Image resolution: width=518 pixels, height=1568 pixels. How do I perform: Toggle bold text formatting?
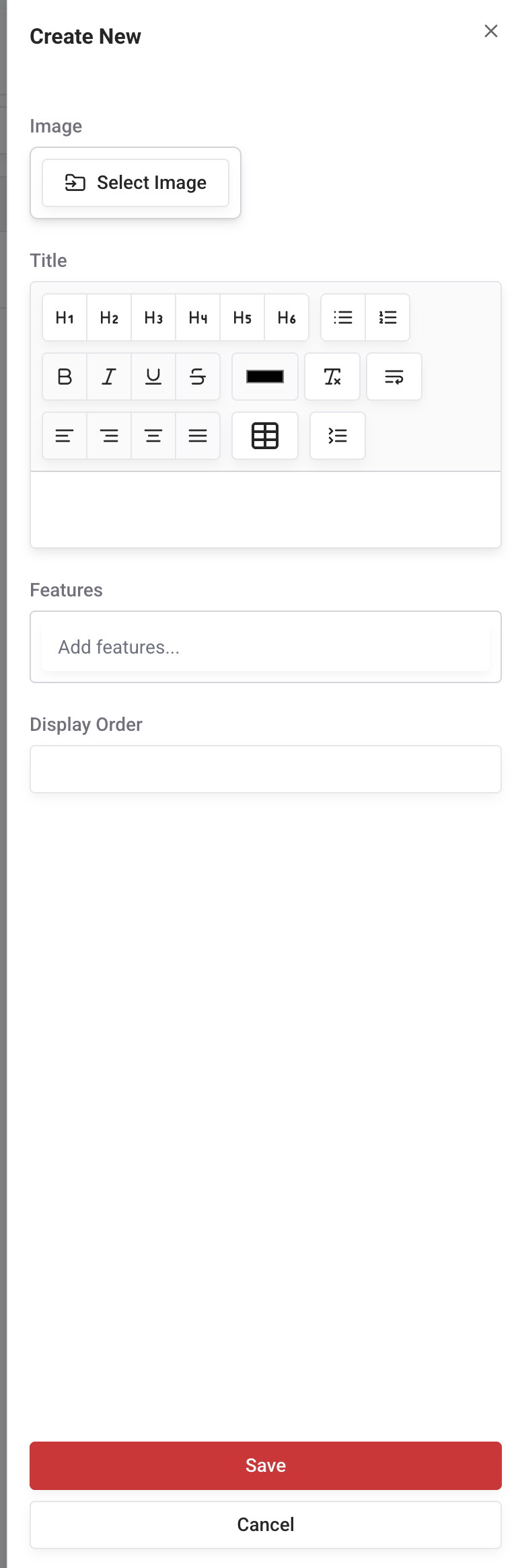[64, 377]
